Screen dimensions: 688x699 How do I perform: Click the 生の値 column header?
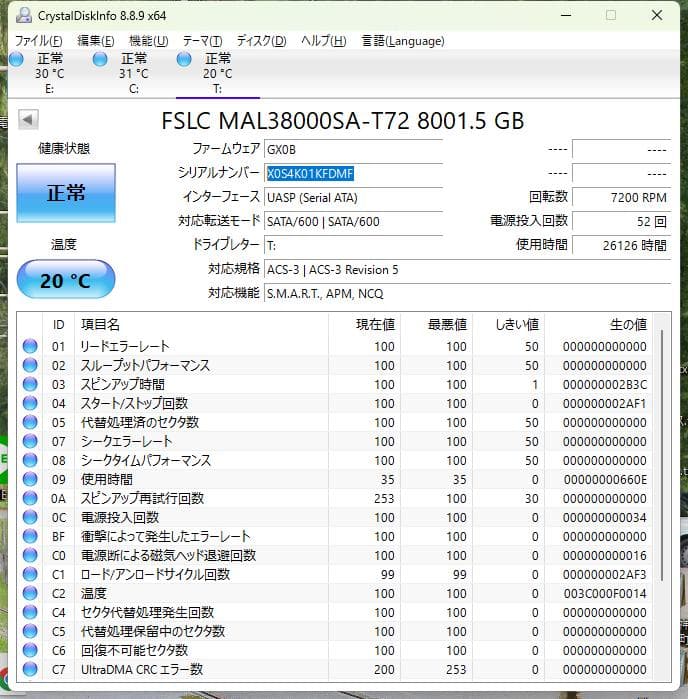598,325
